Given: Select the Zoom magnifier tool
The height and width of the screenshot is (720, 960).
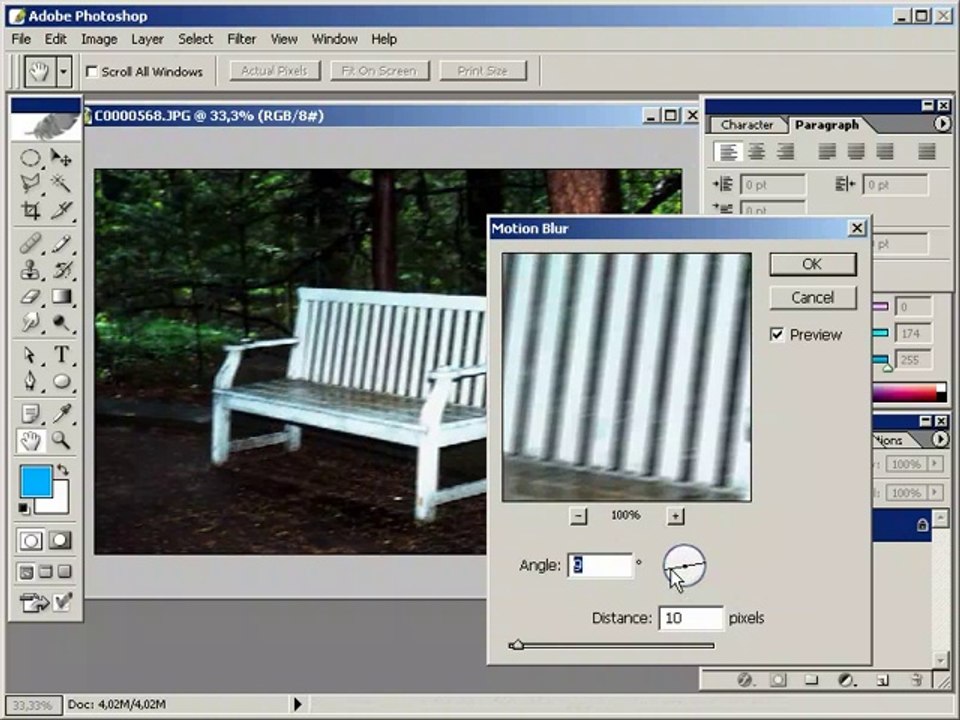Looking at the screenshot, I should tap(61, 440).
